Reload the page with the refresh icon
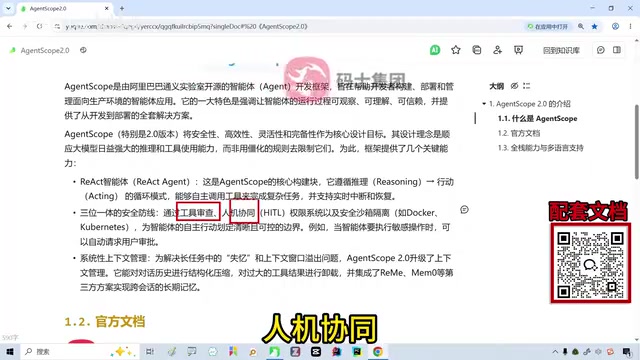Image resolution: width=640 pixels, height=360 pixels. point(40,26)
